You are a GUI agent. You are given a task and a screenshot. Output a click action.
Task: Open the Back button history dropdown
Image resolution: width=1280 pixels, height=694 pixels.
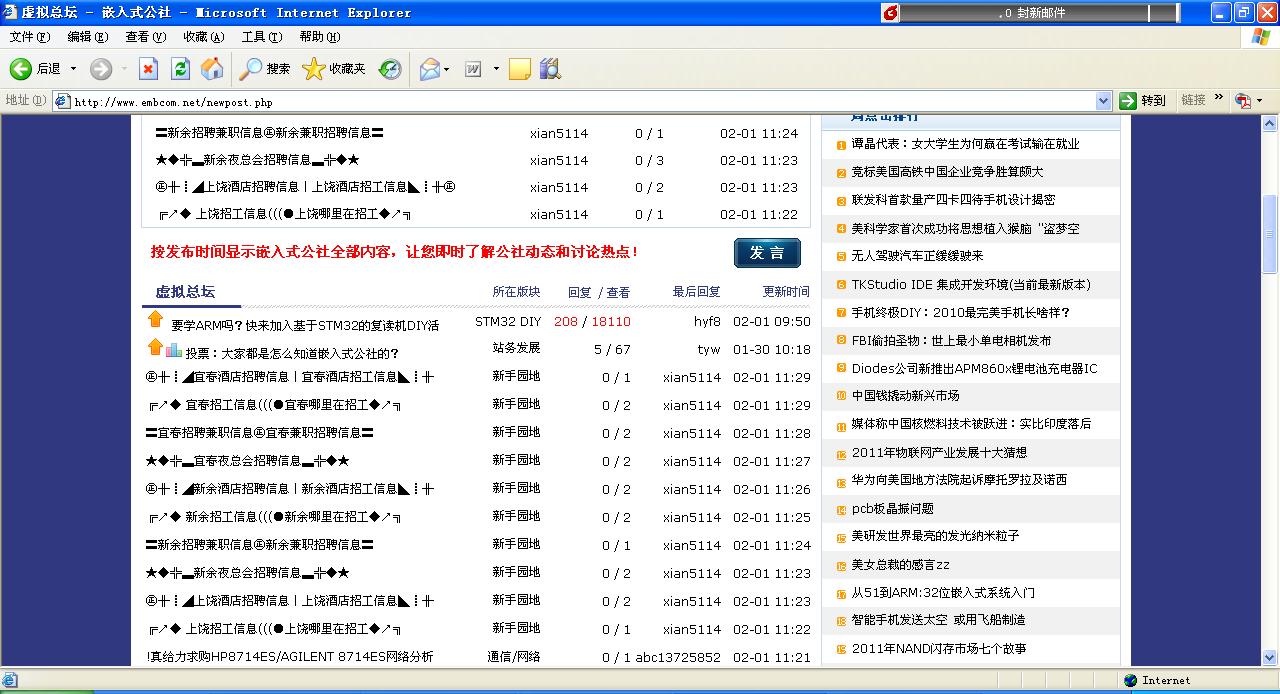73,69
